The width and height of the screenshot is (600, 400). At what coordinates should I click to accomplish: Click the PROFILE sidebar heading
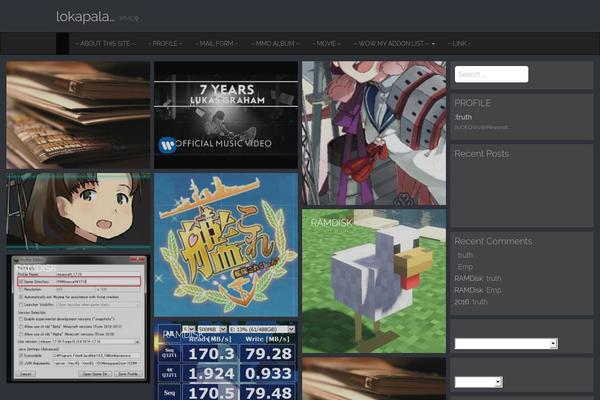[x=472, y=103]
